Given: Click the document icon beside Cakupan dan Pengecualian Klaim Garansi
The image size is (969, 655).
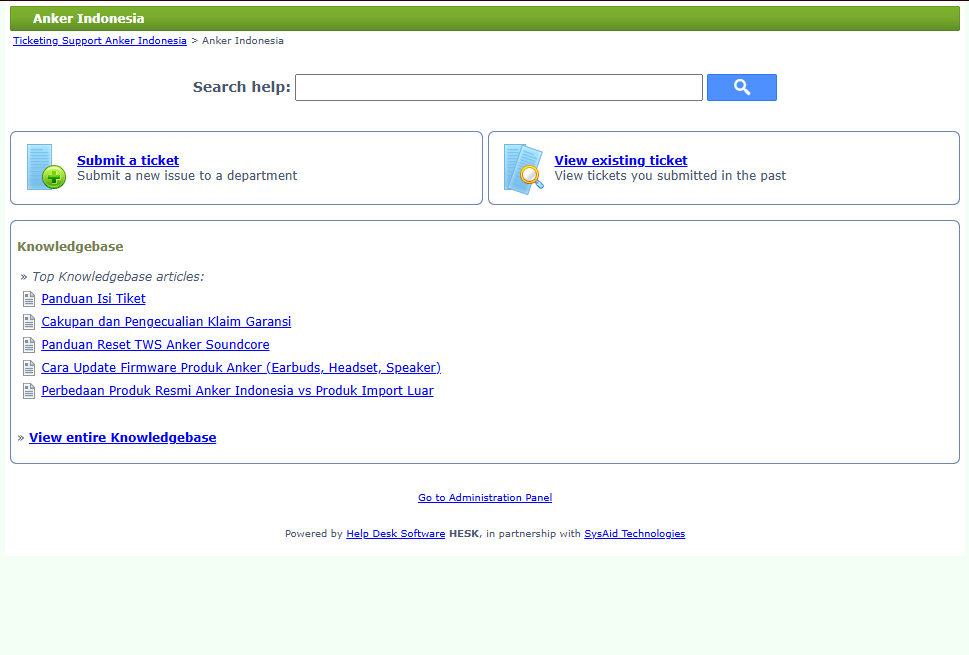Looking at the screenshot, I should click(x=29, y=321).
